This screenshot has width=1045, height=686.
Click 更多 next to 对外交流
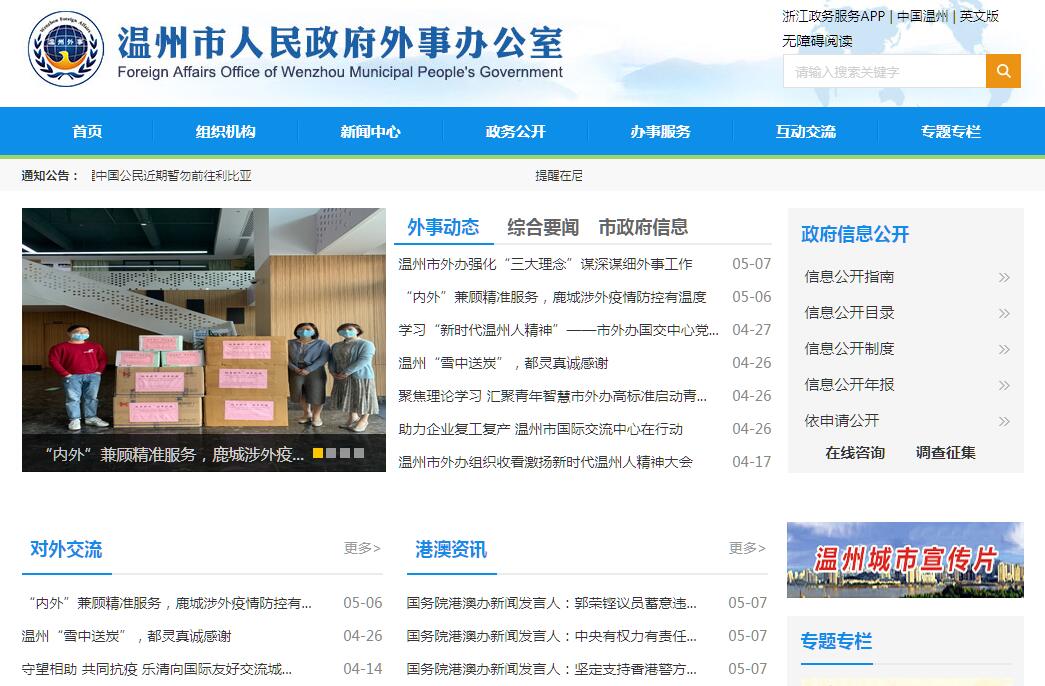[x=362, y=548]
